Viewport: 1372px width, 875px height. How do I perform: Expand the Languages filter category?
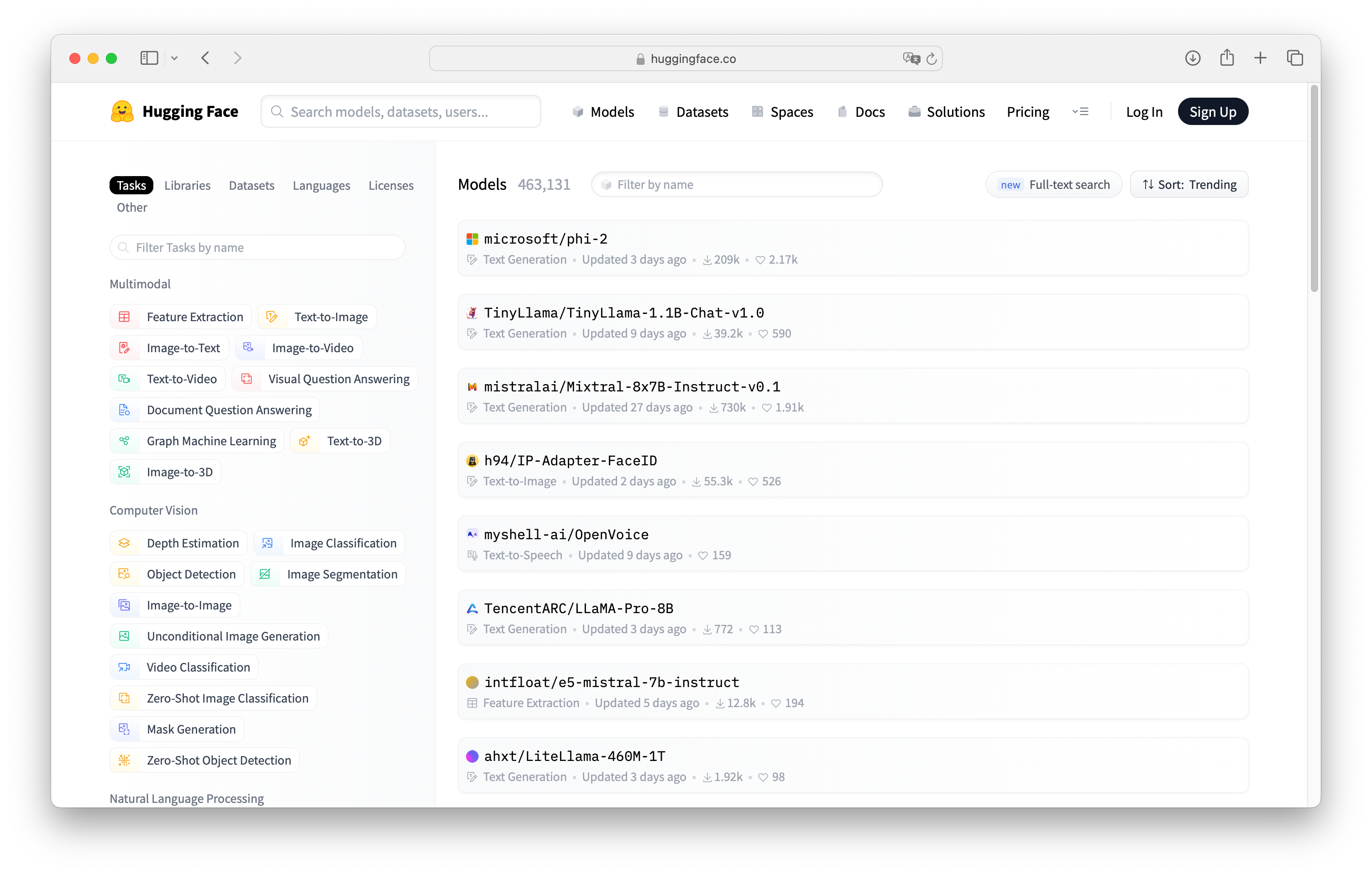pos(321,185)
